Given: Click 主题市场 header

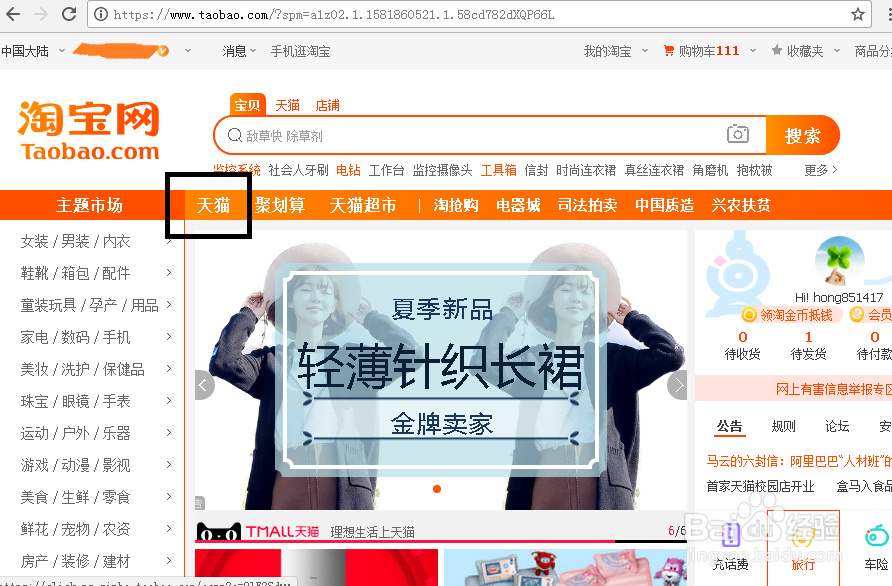Looking at the screenshot, I should click(89, 205).
